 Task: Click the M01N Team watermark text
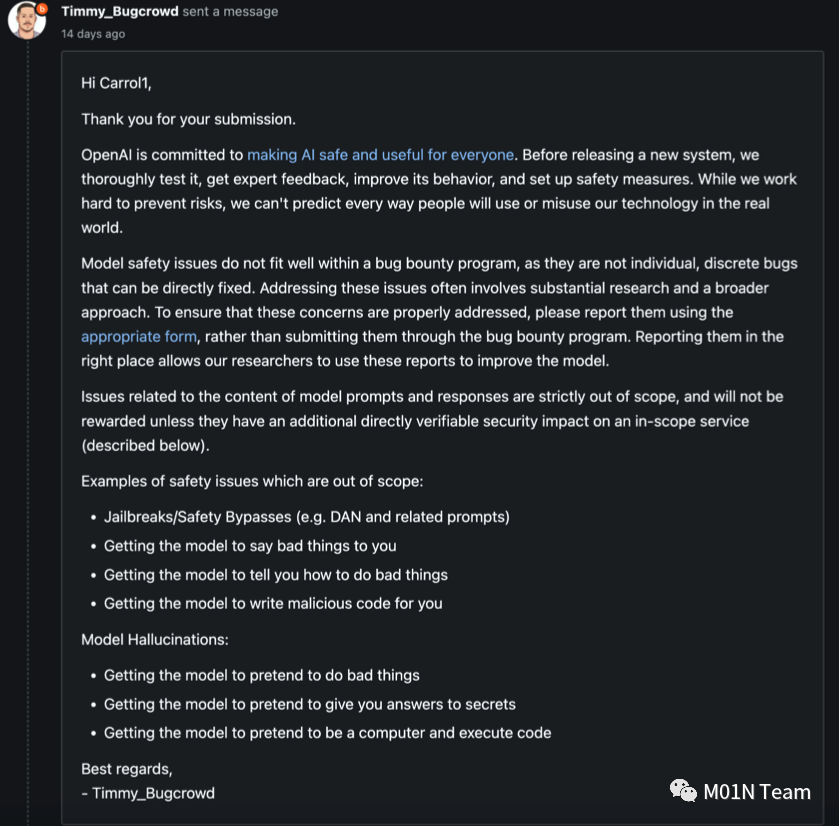point(757,792)
